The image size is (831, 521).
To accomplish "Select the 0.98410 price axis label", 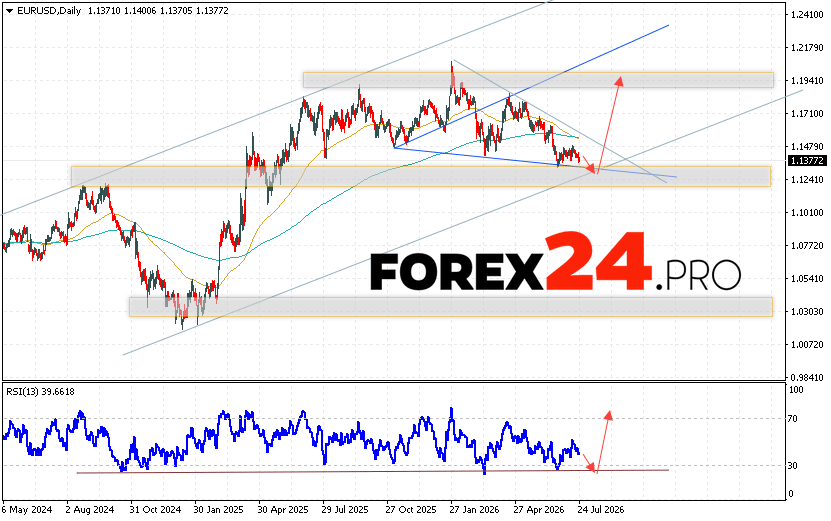I will point(807,377).
